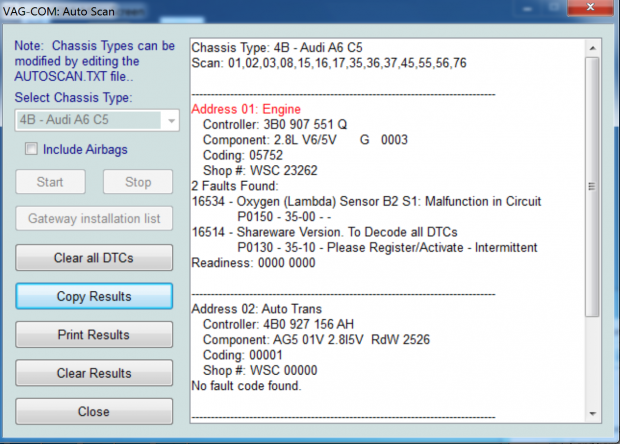Click the Start button
Screen dimensions: 620x444
point(50,182)
